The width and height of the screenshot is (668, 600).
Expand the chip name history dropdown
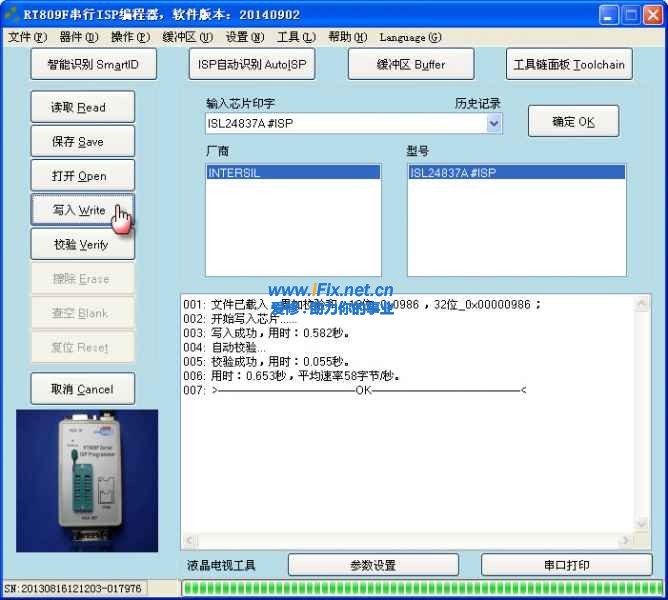click(x=493, y=124)
